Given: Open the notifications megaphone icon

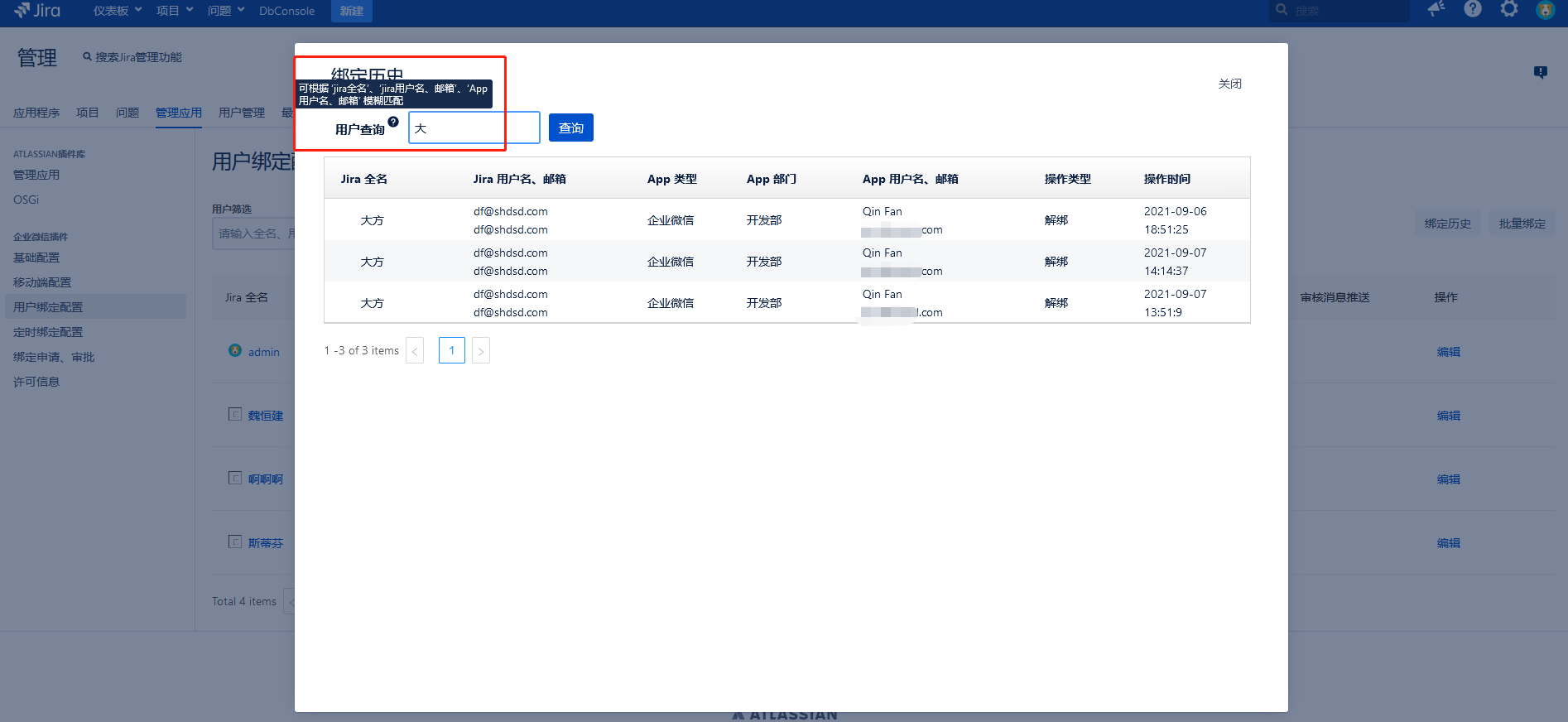Looking at the screenshot, I should tap(1436, 9).
